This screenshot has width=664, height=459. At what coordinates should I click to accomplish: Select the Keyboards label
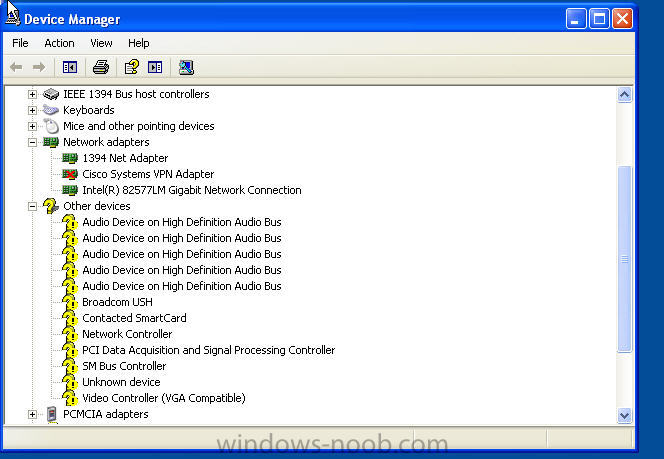(x=89, y=110)
